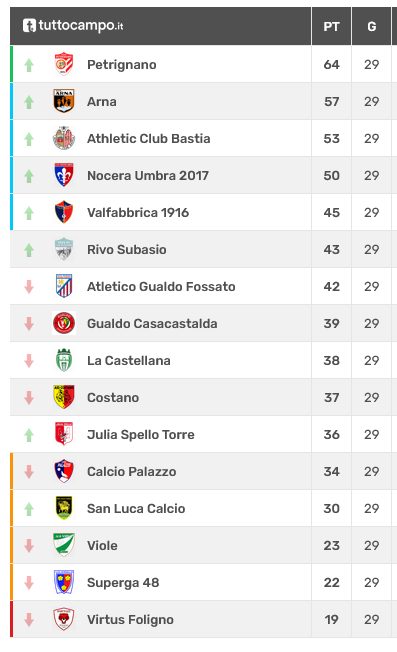
Task: Open the Calcio Palazzo team link
Action: pyautogui.click(x=132, y=472)
